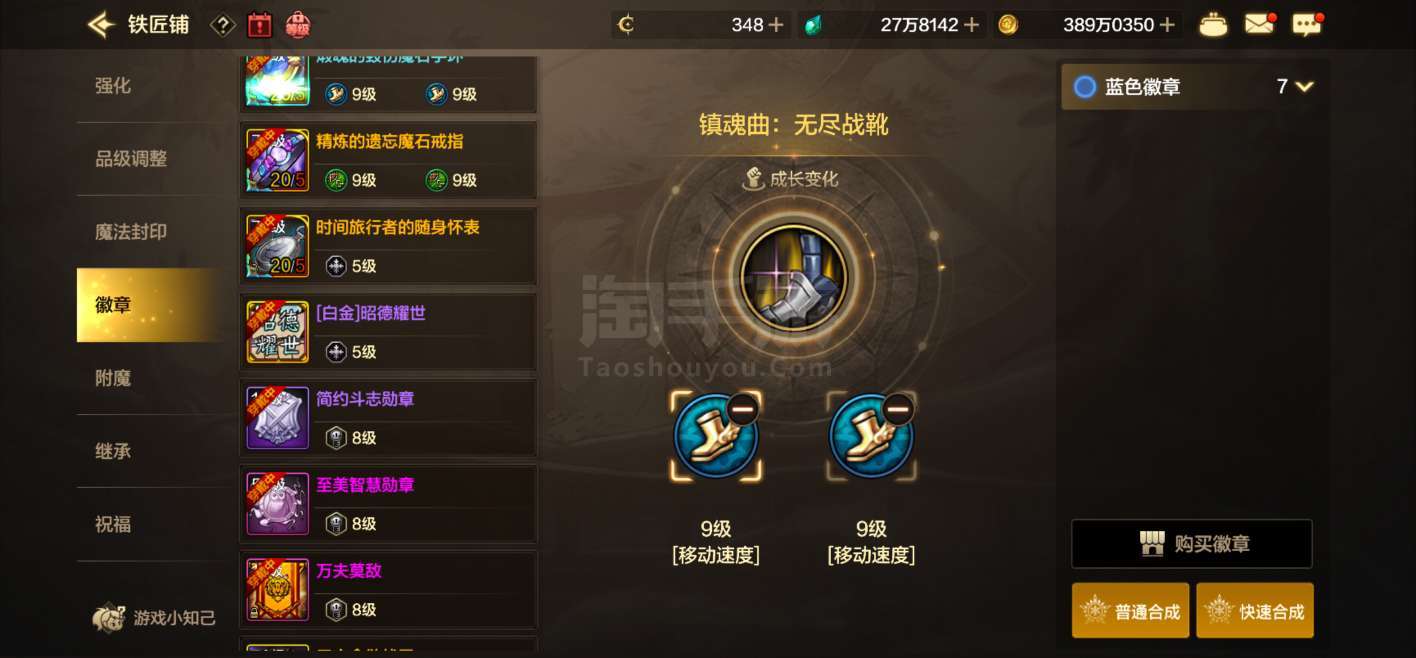The image size is (1416, 658).
Task: Remove the left 移动速度 boot emblem
Action: click(x=742, y=409)
